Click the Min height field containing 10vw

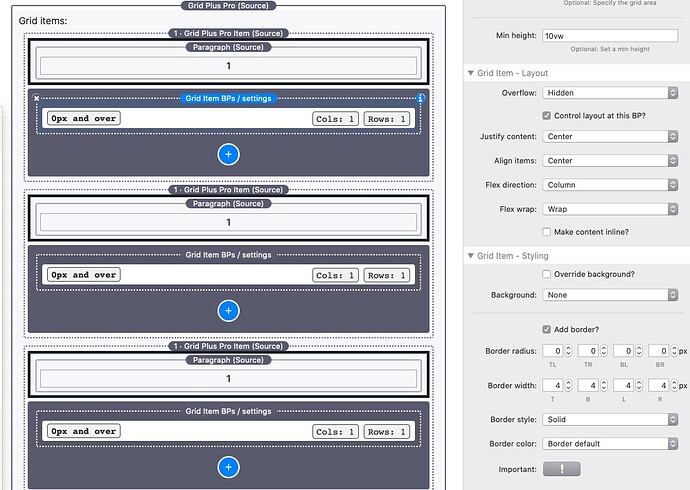tap(610, 36)
